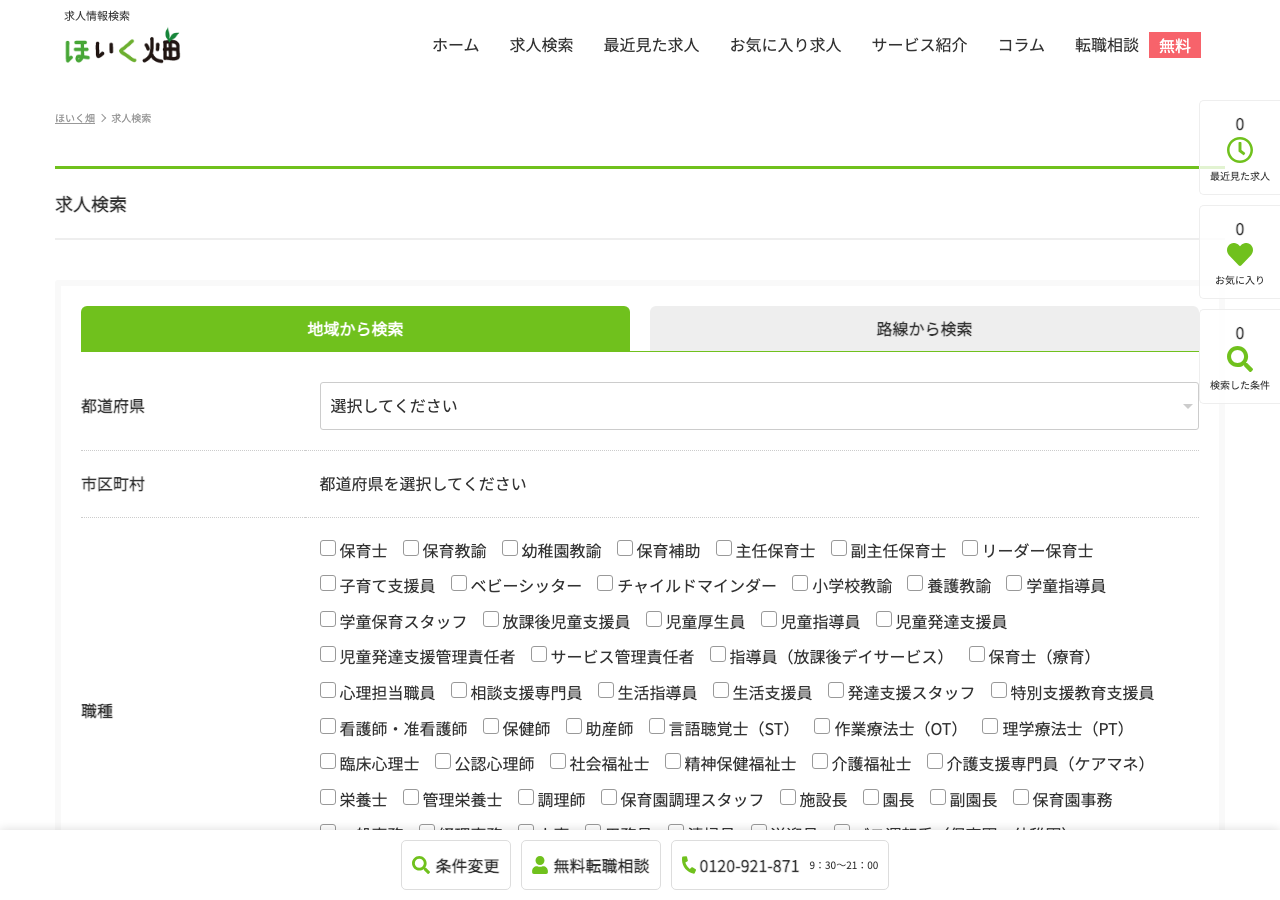The height and width of the screenshot is (900, 1280).
Task: Open ホーム in the top navigation
Action: pos(456,45)
